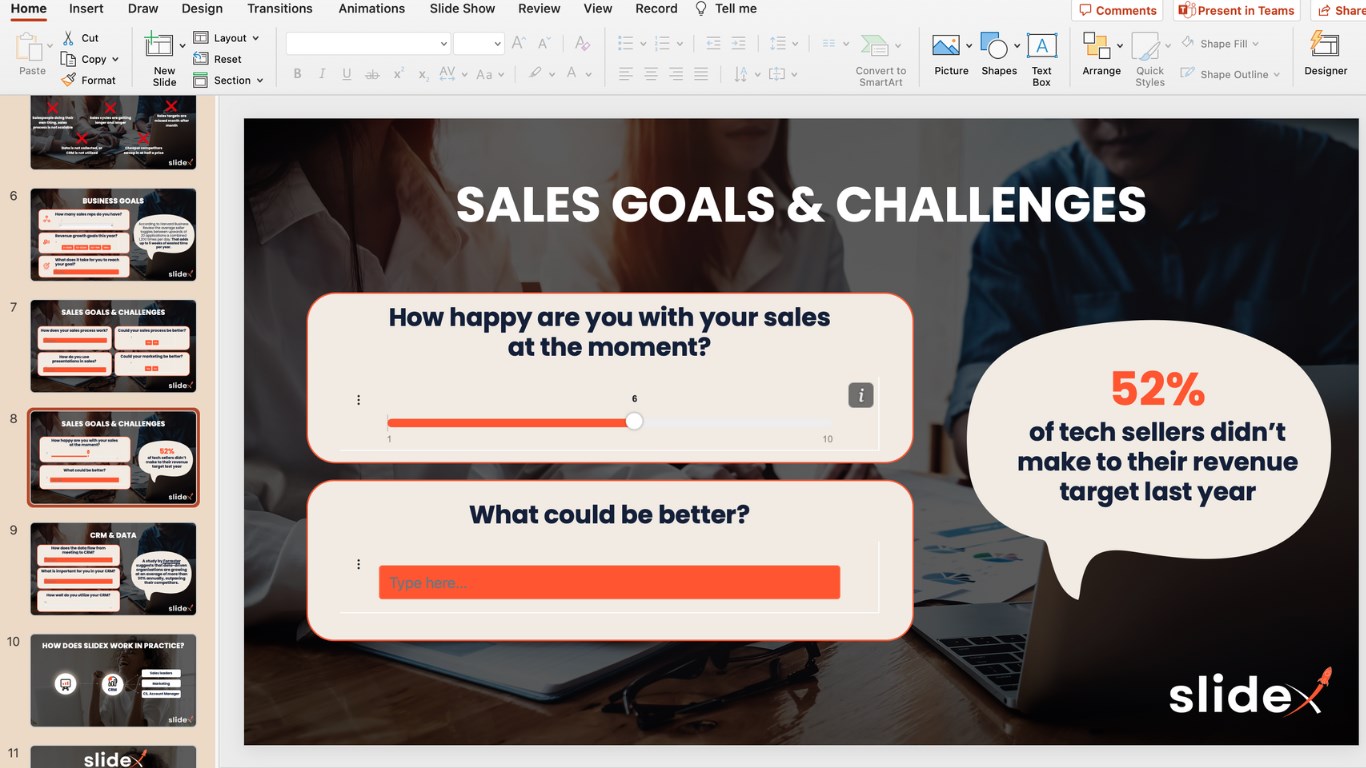Click the Tell me search box

727,9
